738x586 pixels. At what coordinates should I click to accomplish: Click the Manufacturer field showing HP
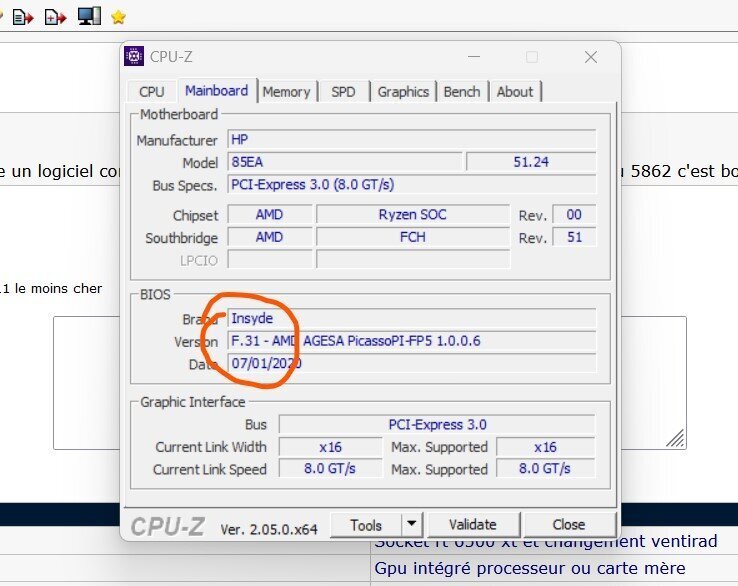coord(412,139)
